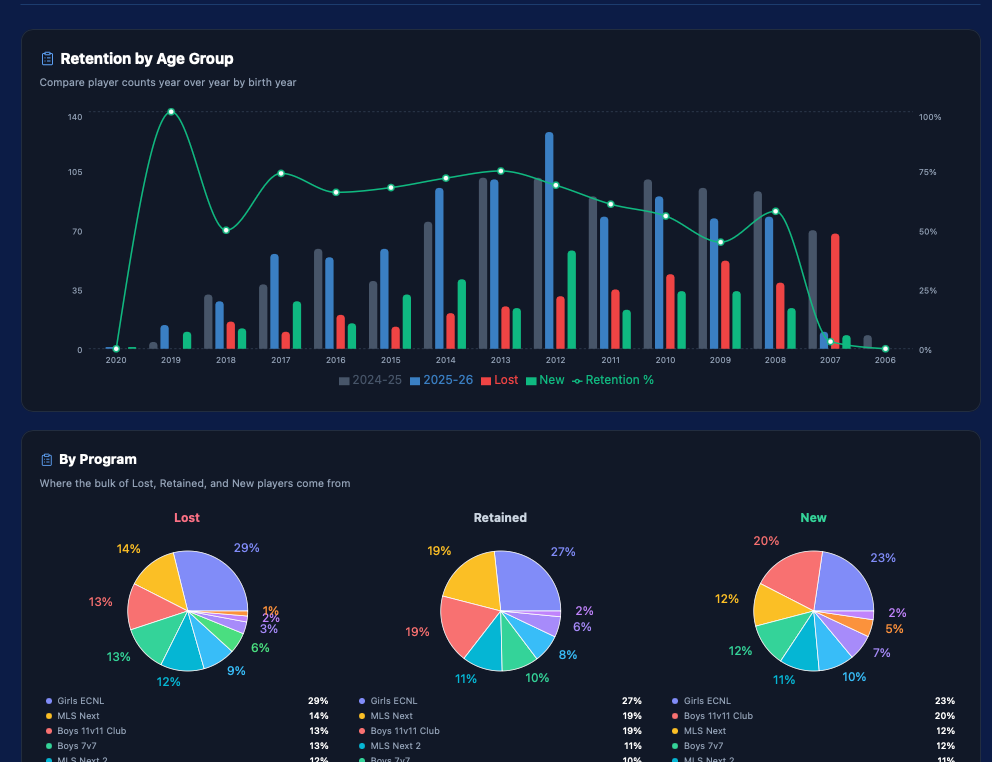
Task: Click the tall red Lost bar for 2007
Action: pos(835,290)
